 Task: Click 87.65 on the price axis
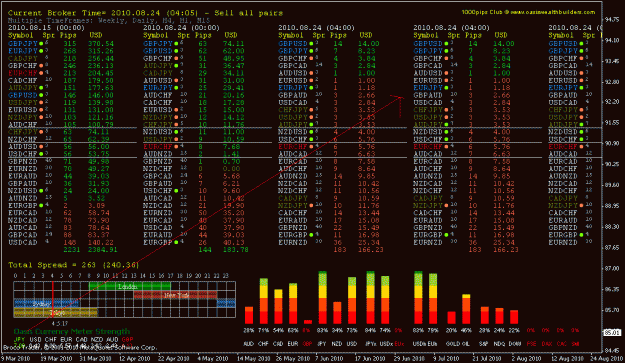tap(612, 247)
